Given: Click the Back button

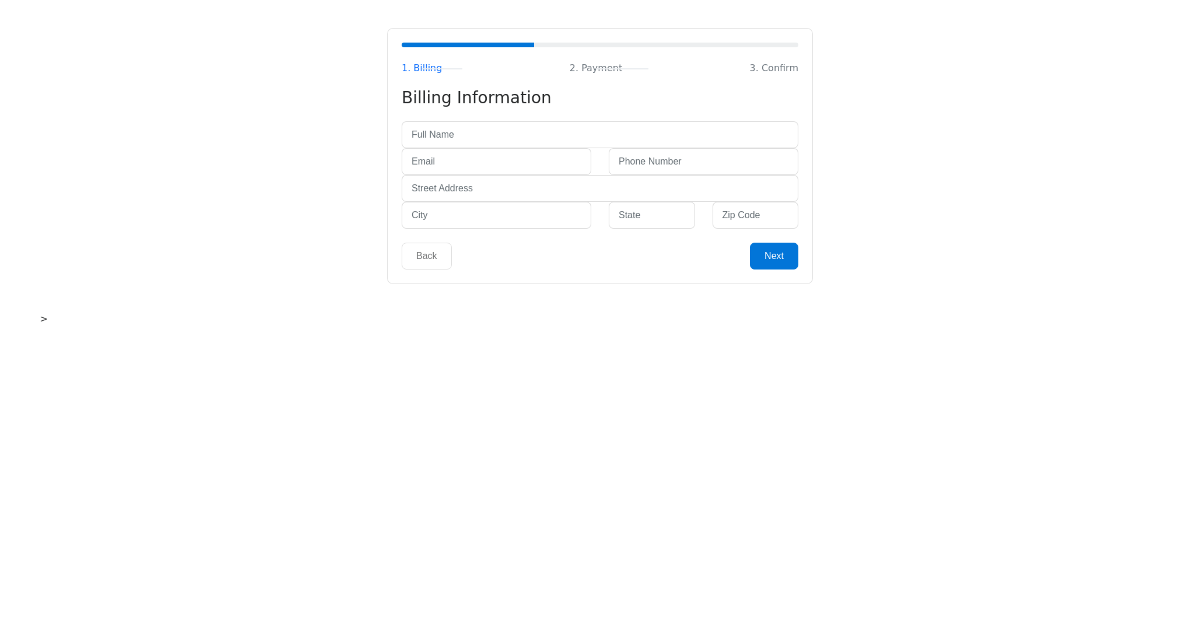Looking at the screenshot, I should coord(426,255).
